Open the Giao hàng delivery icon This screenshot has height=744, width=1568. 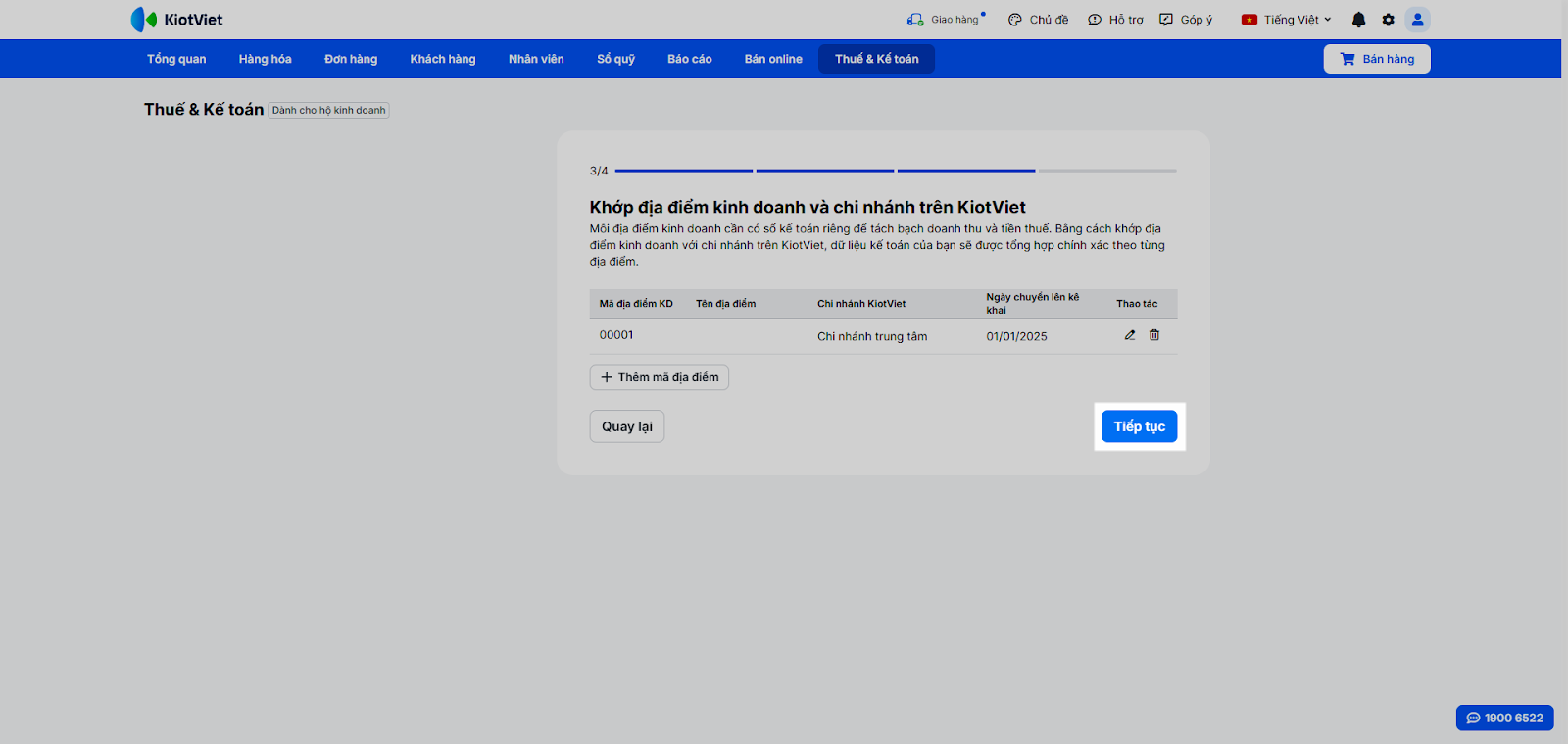[915, 20]
